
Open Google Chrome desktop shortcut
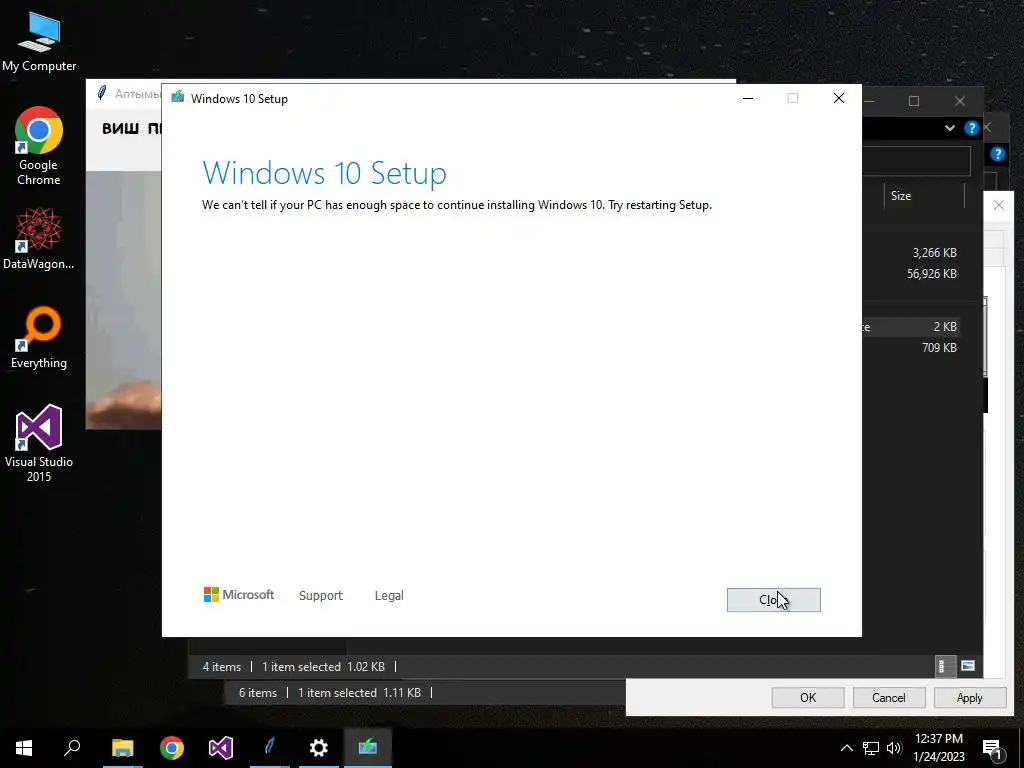point(39,146)
